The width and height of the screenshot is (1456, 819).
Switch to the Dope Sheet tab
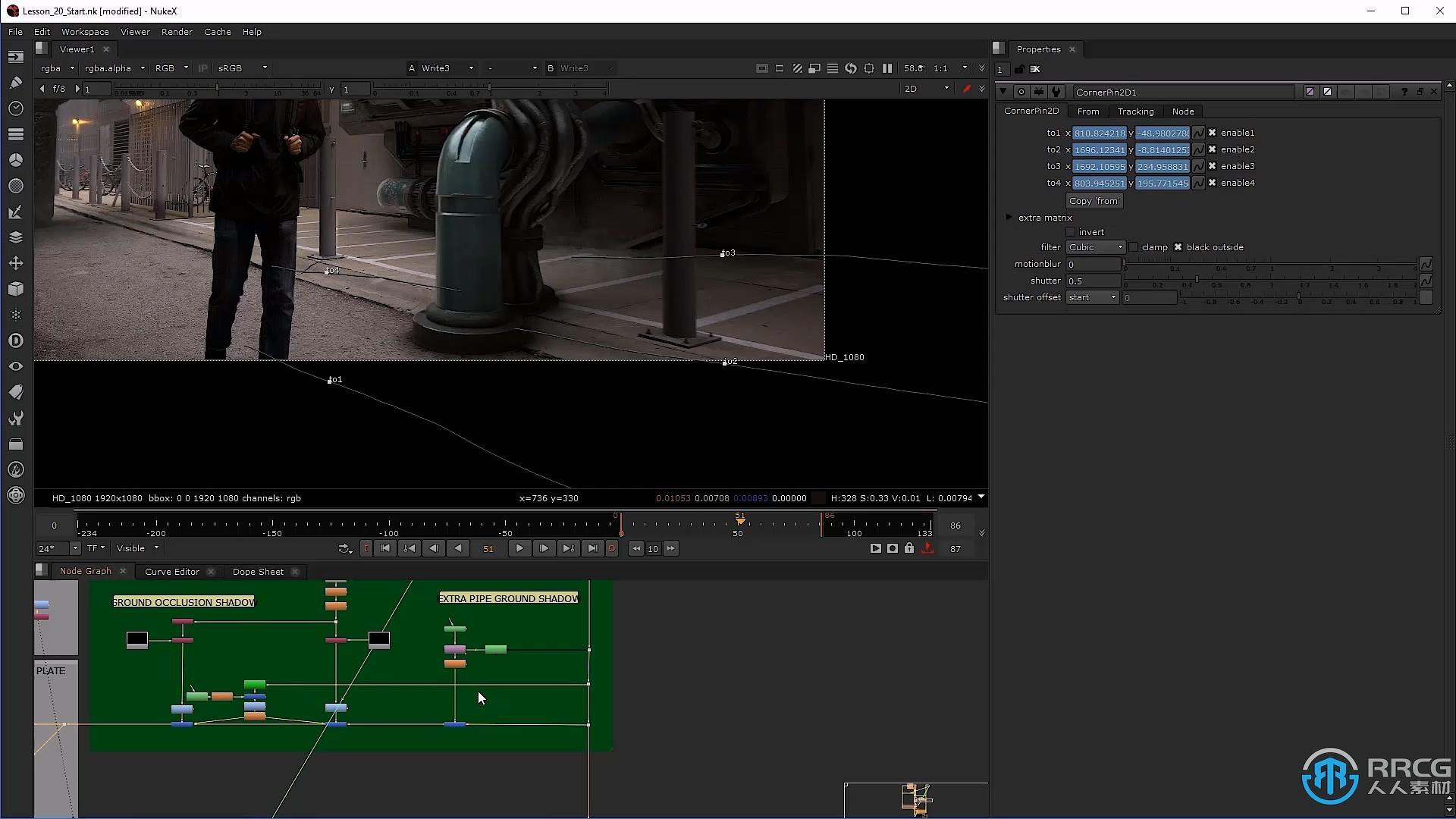[x=258, y=571]
